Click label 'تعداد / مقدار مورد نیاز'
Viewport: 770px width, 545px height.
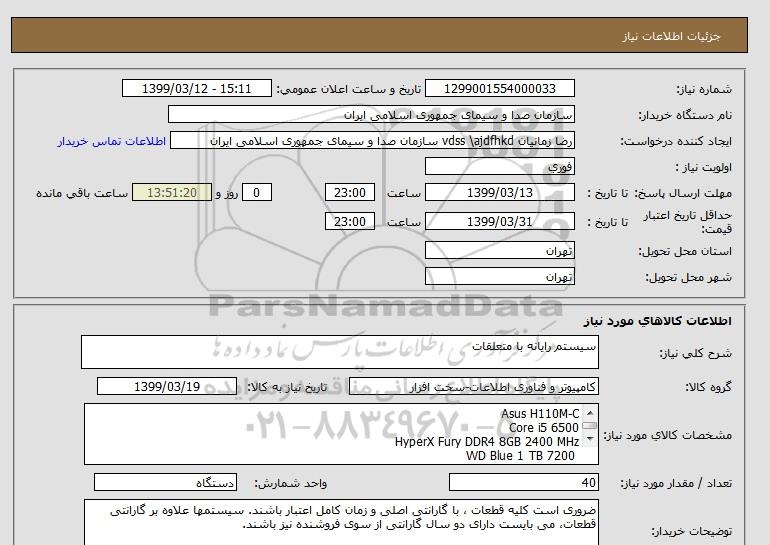pos(676,483)
